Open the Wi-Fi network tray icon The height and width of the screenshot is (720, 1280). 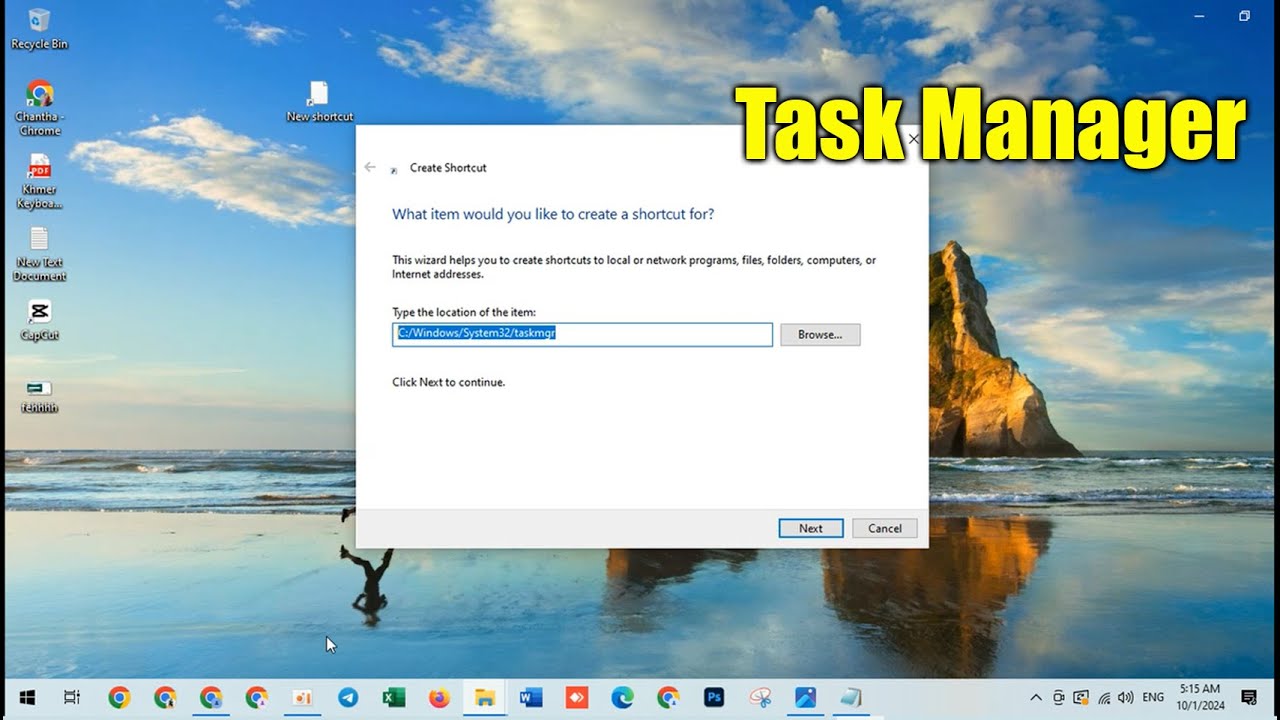pyautogui.click(x=1104, y=698)
